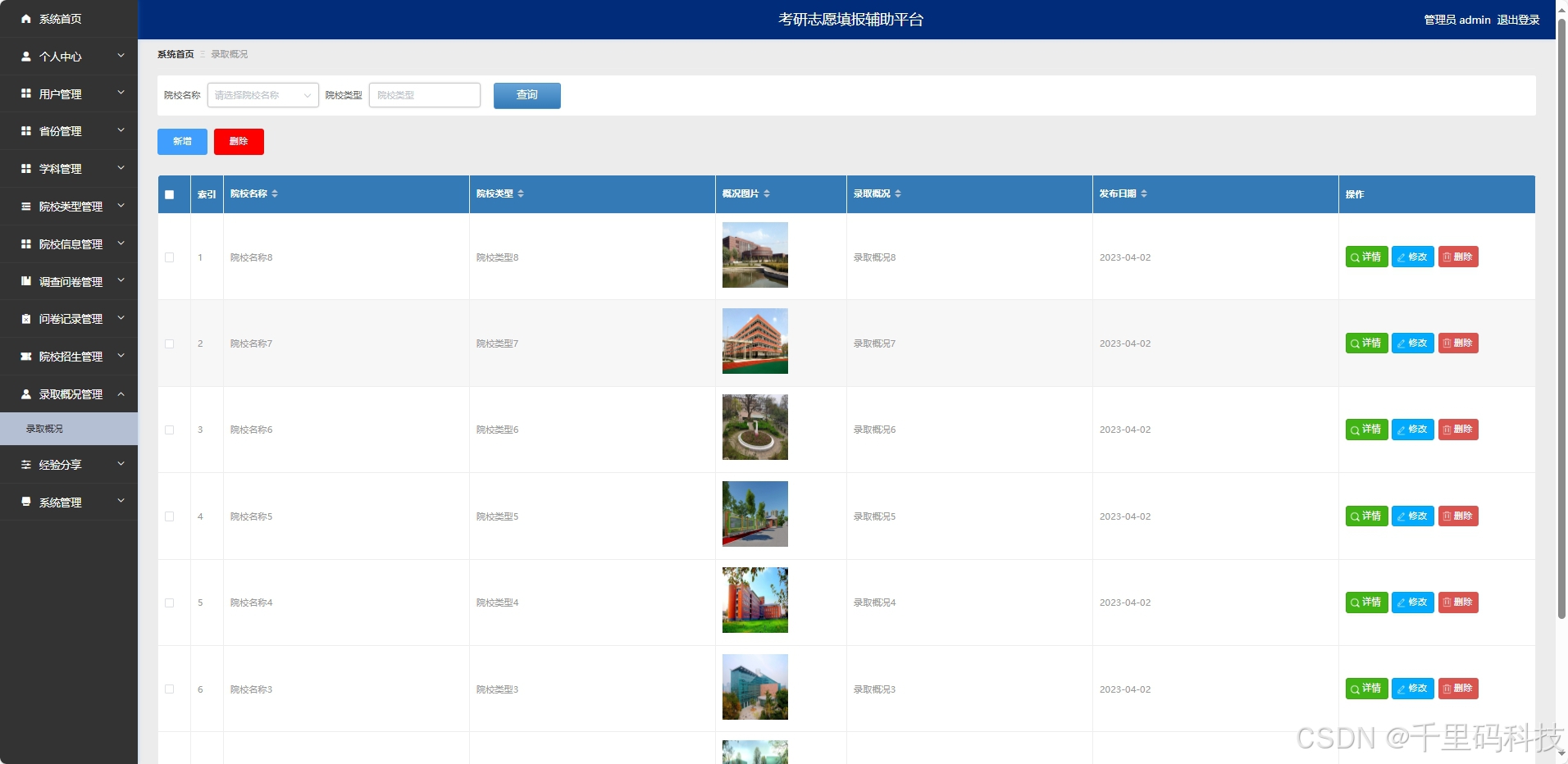Expand 经验分享 menu chevron
1568x764 pixels.
point(121,464)
